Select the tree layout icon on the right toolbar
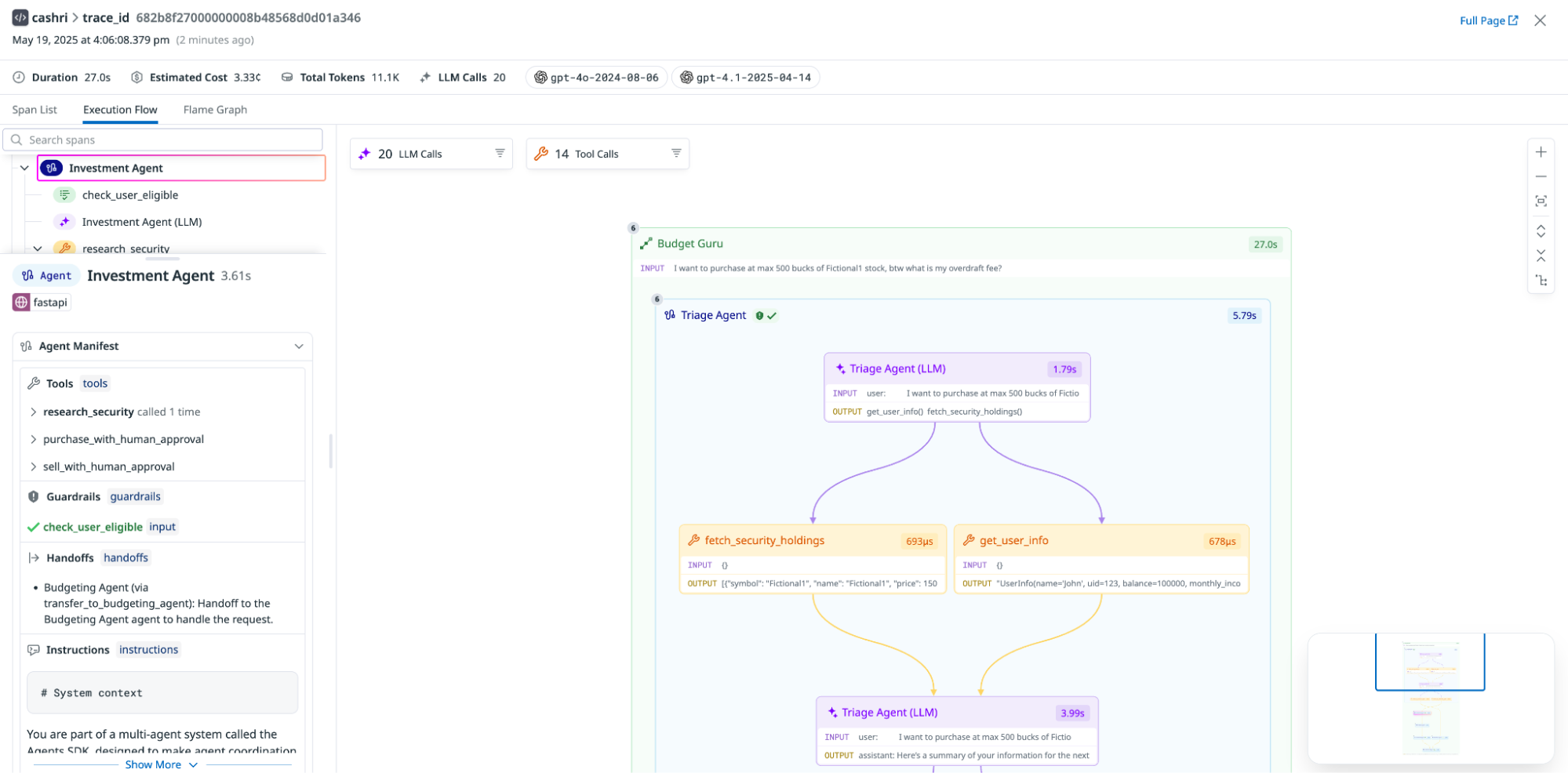 [1541, 280]
